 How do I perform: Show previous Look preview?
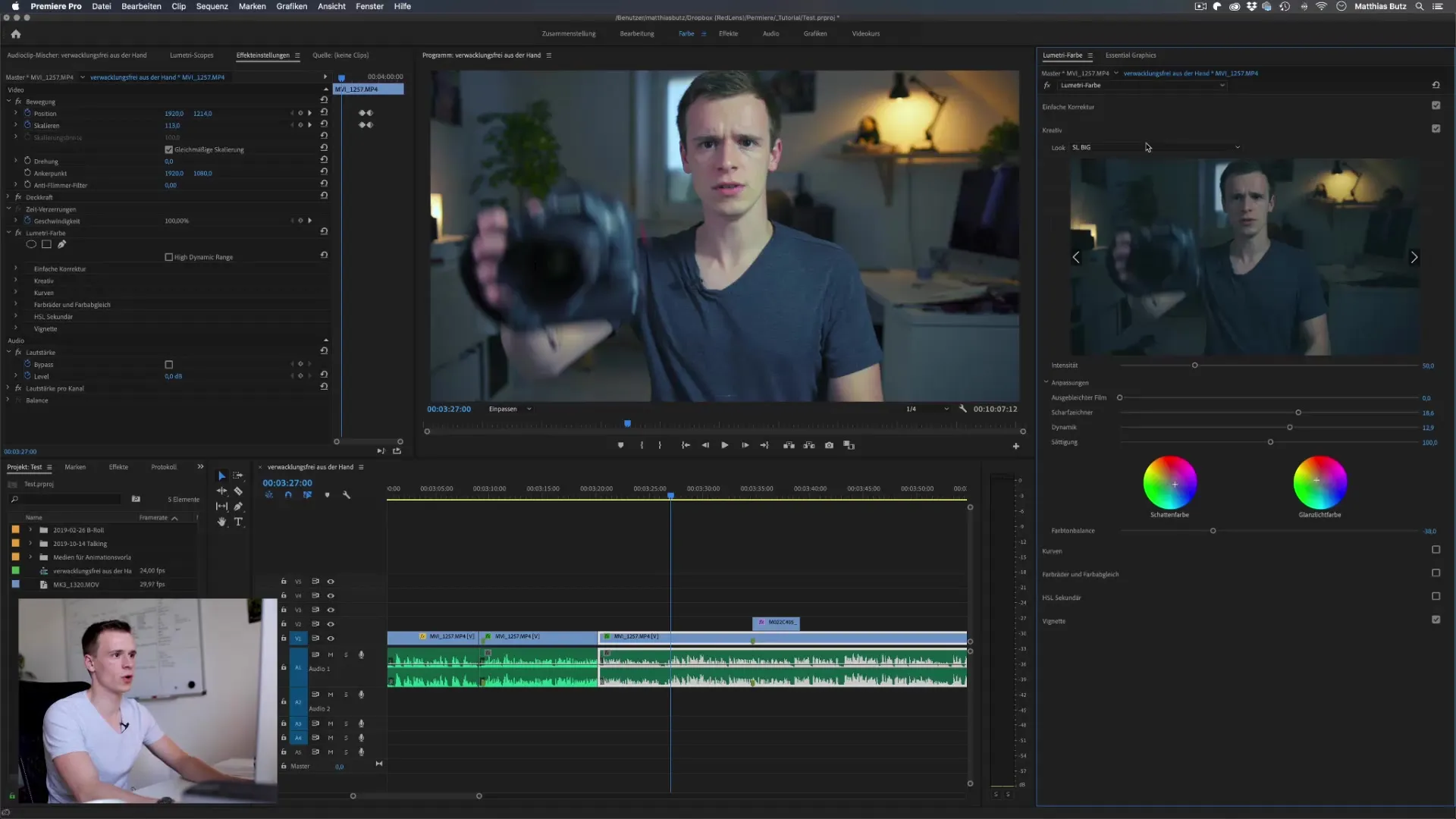1076,257
